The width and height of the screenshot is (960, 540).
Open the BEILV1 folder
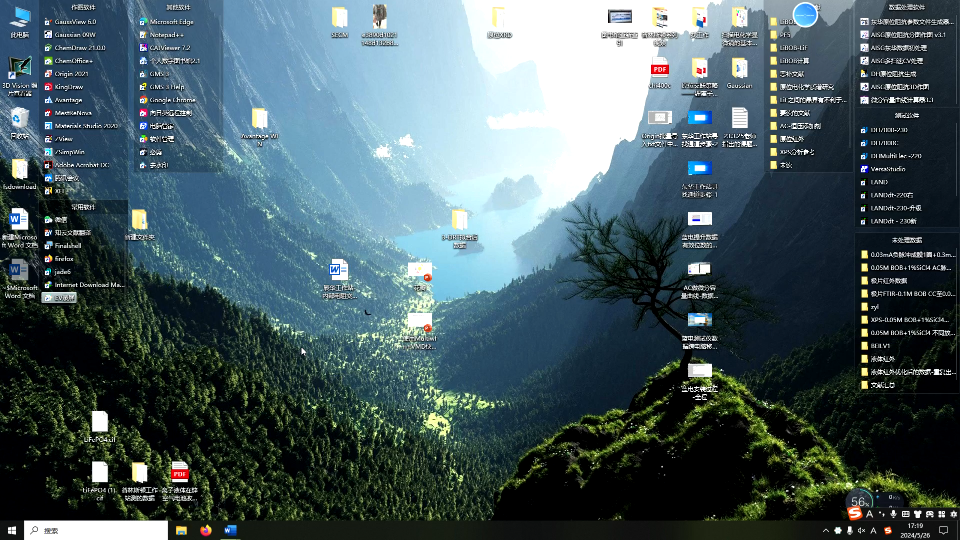tap(876, 346)
